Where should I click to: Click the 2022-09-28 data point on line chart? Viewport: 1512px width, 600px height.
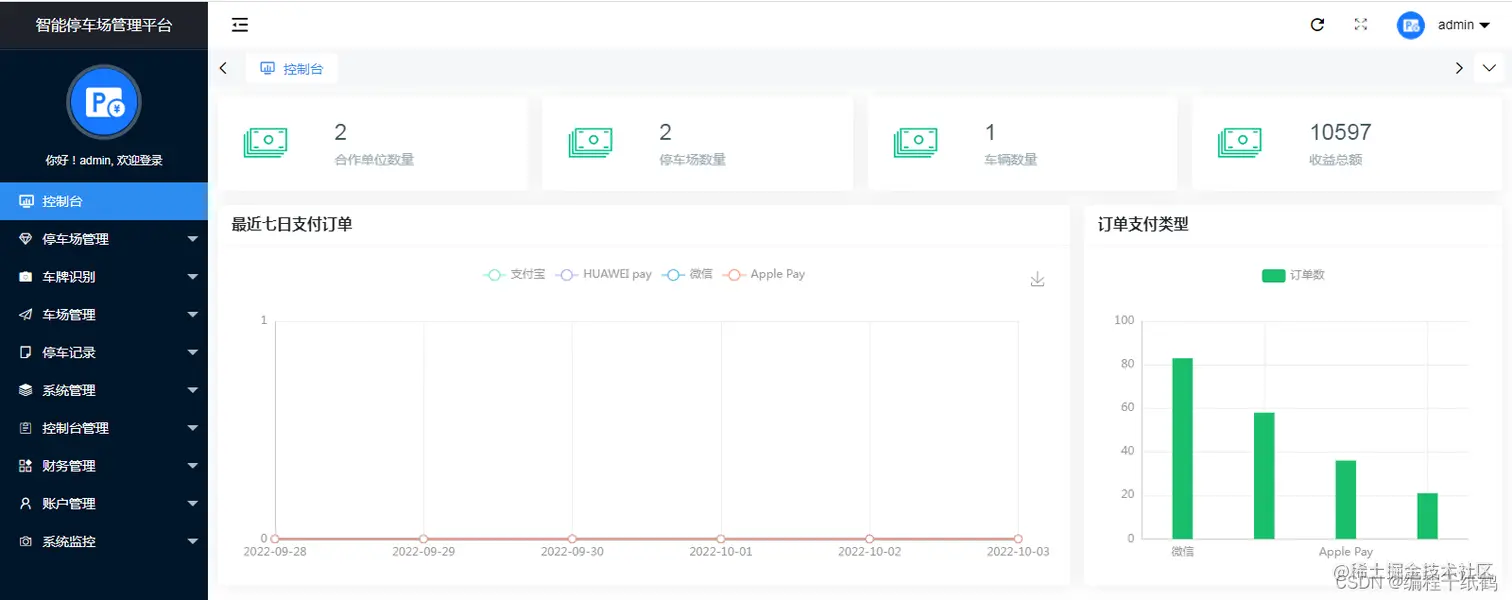[x=275, y=539]
